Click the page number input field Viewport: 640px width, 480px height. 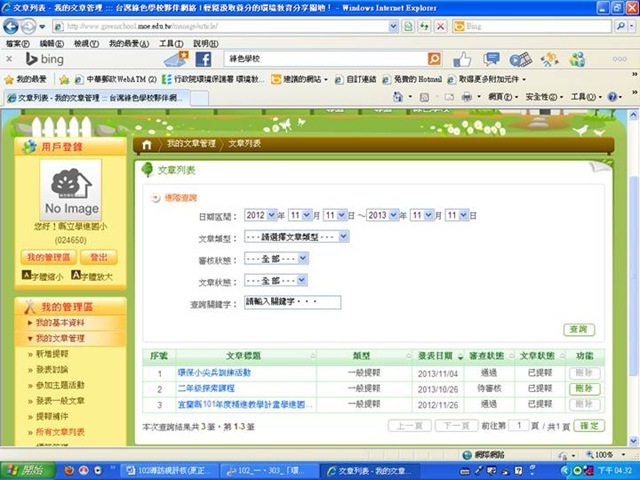519,426
